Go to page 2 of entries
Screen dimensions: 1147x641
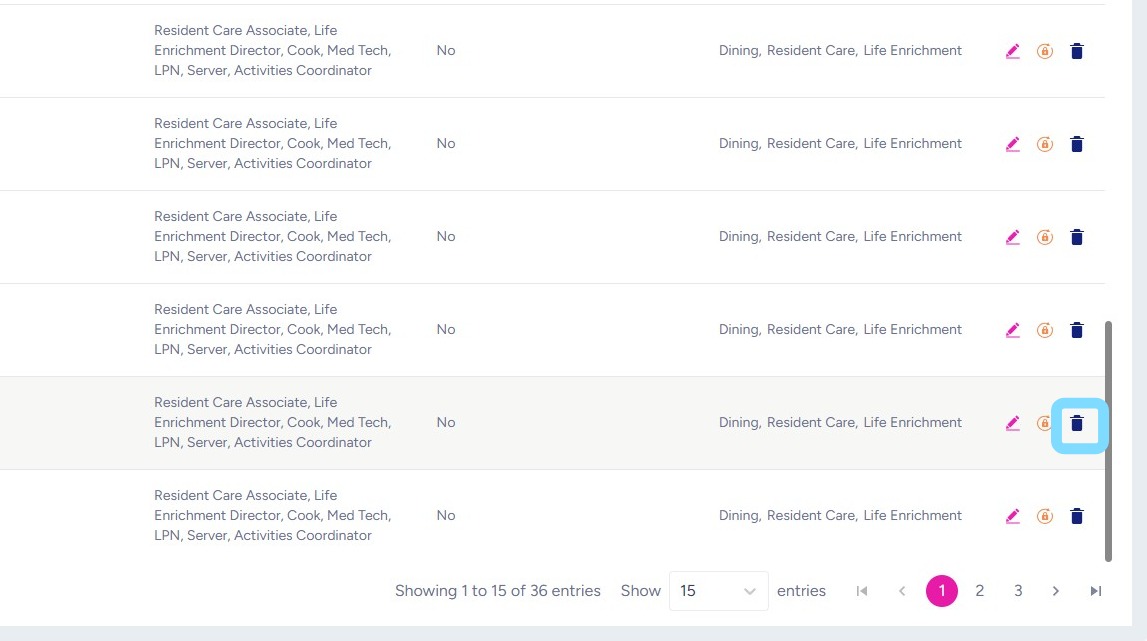point(980,591)
